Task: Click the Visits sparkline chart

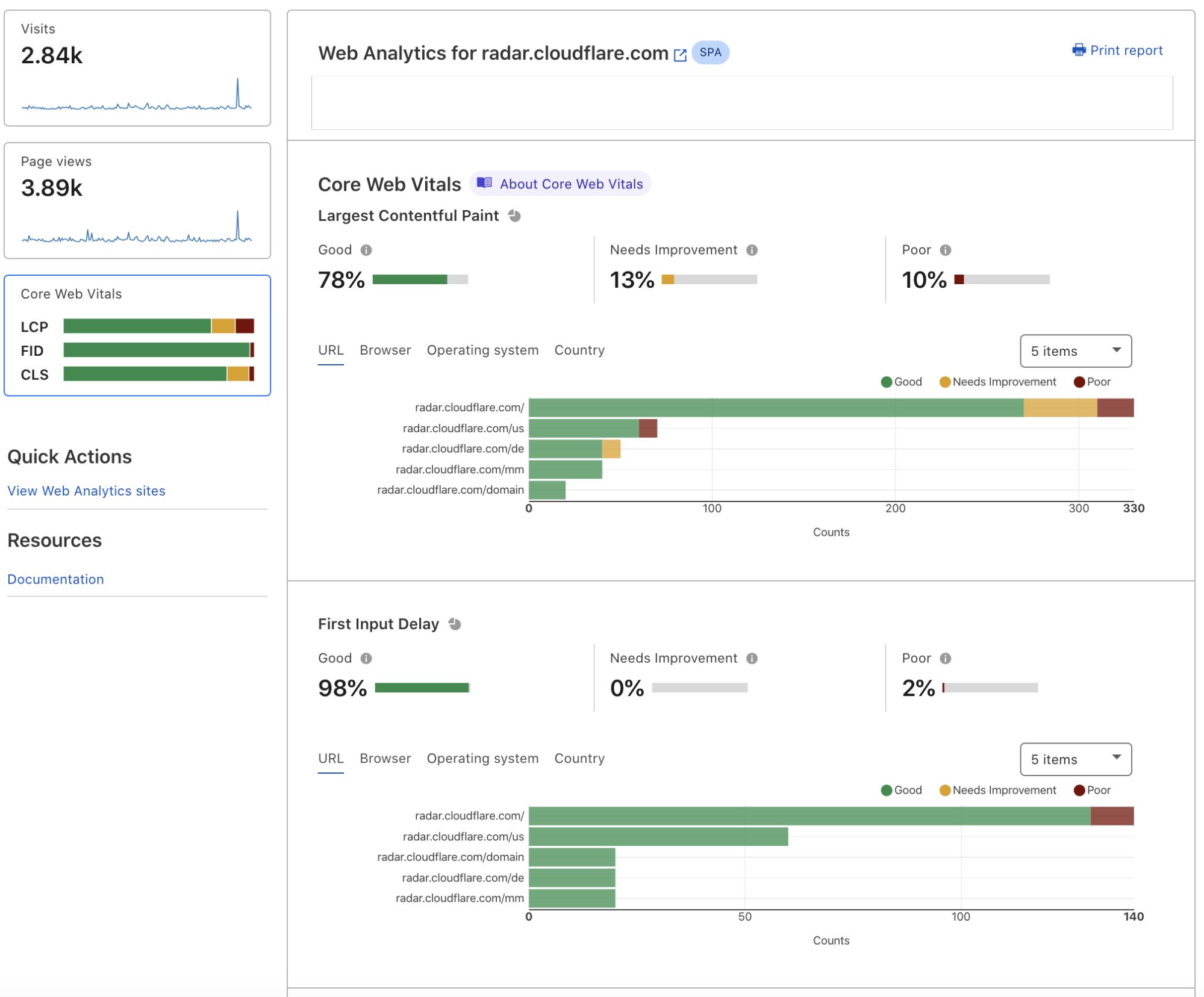Action: [137, 95]
